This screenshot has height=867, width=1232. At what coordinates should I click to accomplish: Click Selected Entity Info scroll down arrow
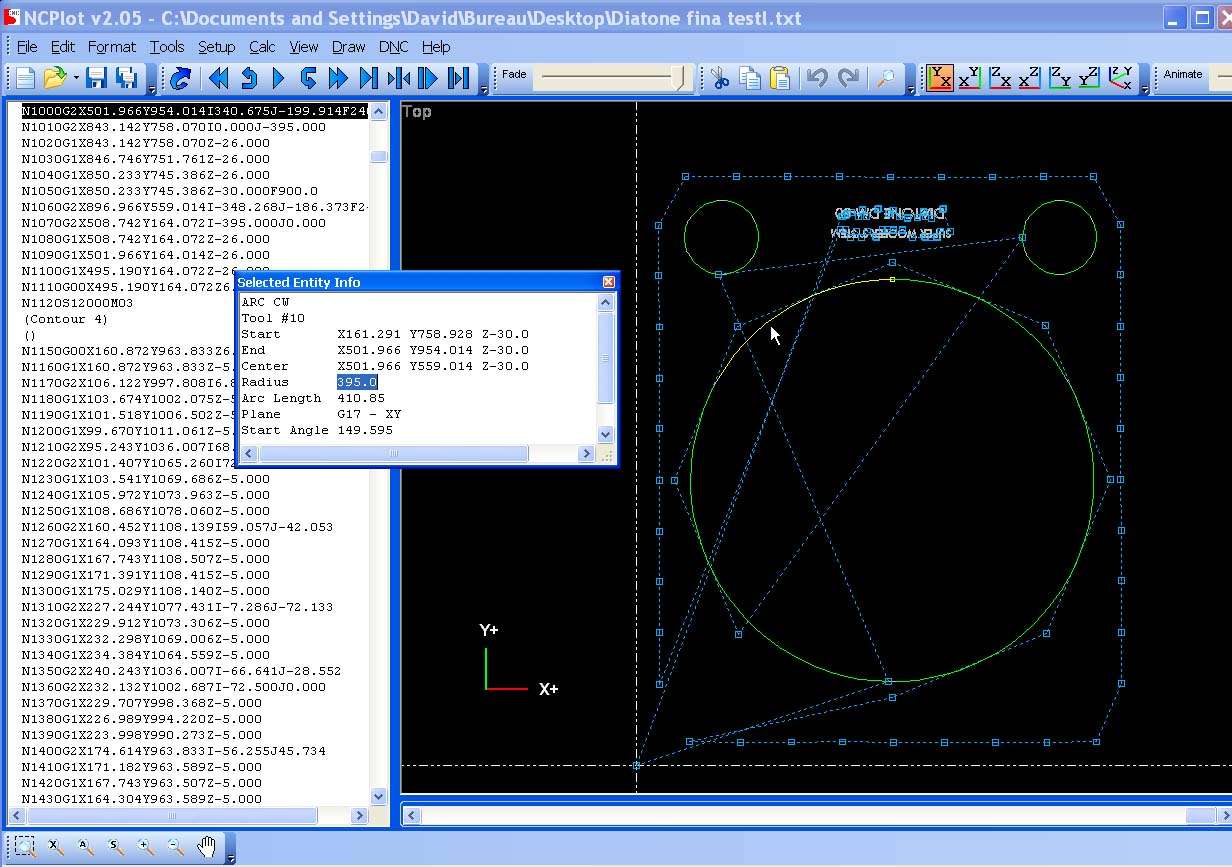coord(605,434)
